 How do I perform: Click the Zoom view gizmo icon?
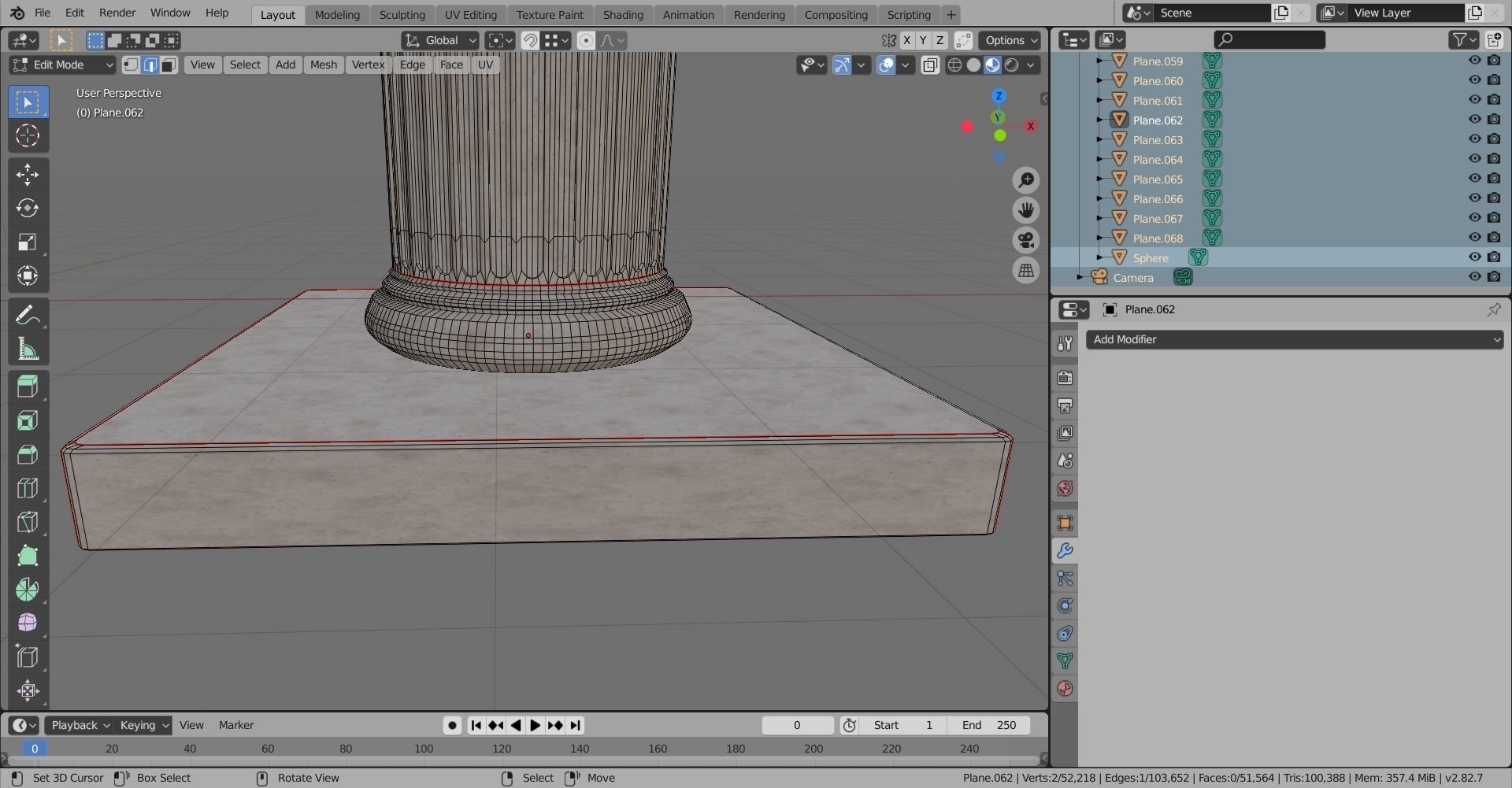(x=1025, y=180)
